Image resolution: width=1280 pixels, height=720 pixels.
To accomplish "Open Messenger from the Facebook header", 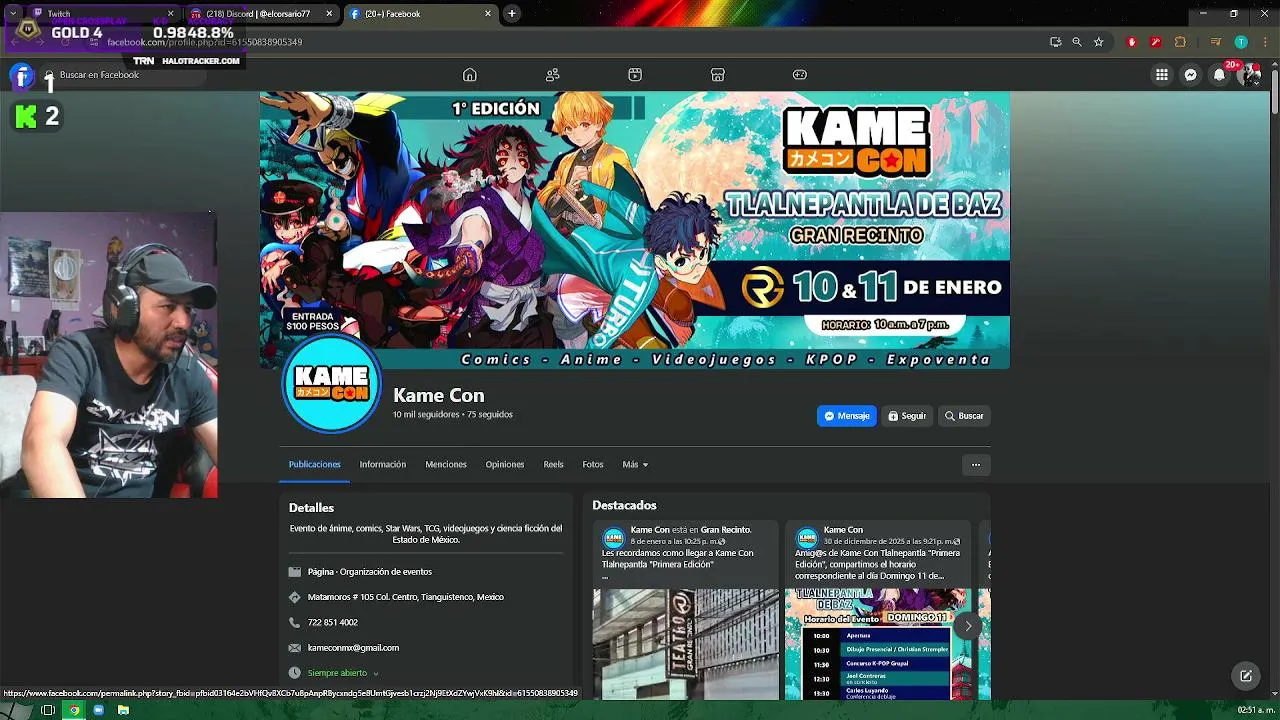I will tap(1190, 75).
